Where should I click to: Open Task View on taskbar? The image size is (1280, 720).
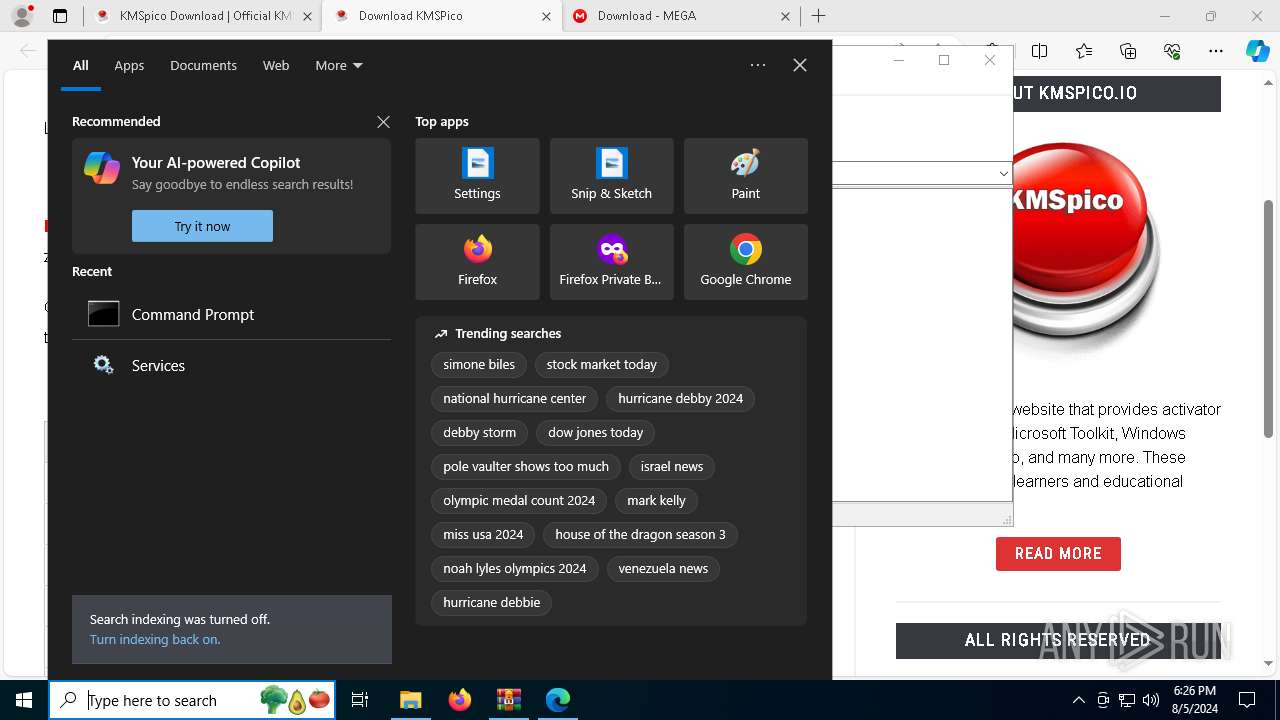(360, 700)
